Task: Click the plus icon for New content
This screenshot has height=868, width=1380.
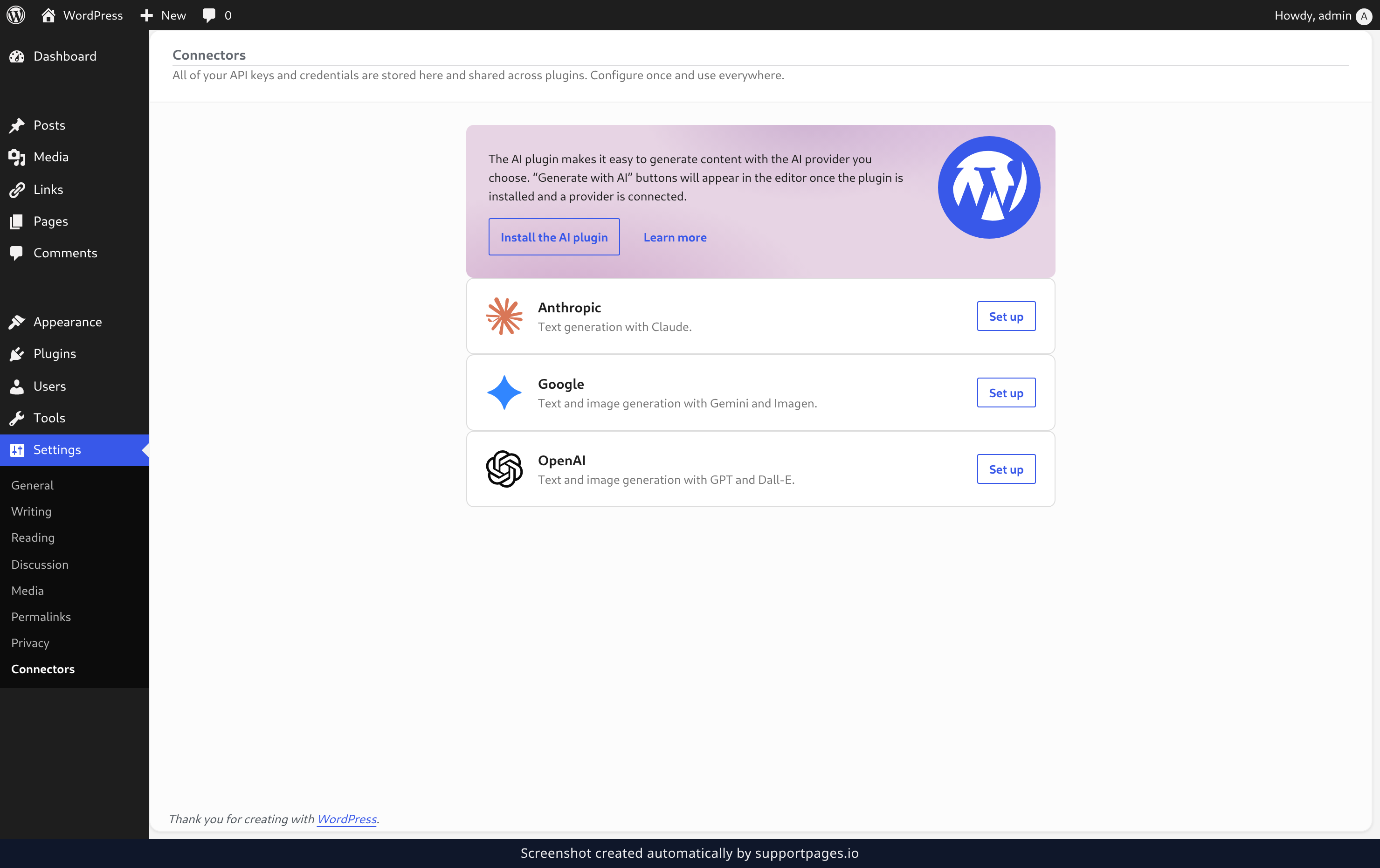Action: [147, 15]
